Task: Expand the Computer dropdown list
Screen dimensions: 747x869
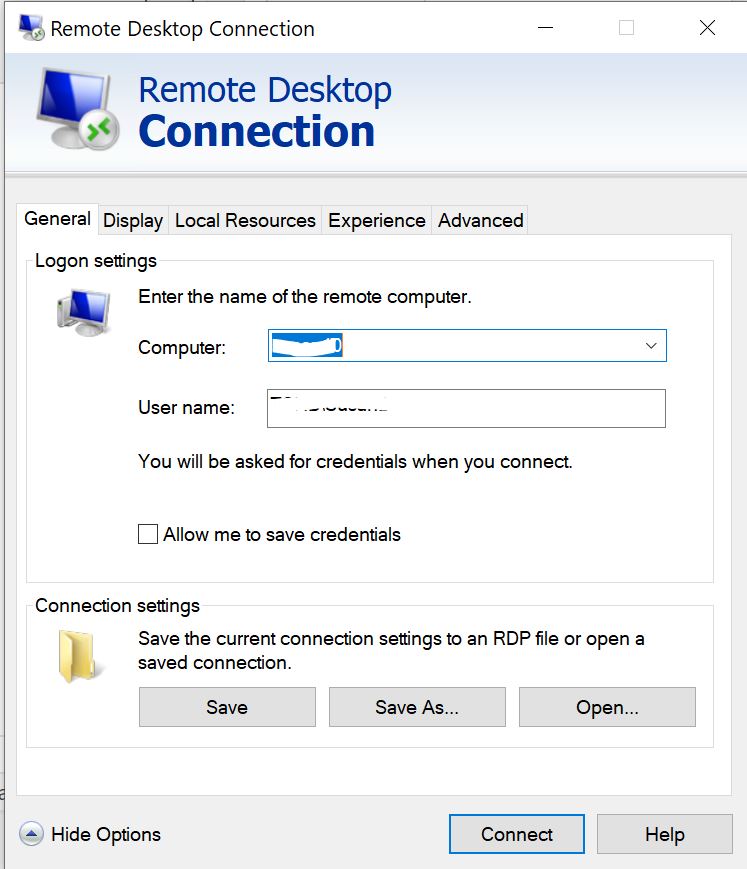Action: click(651, 346)
